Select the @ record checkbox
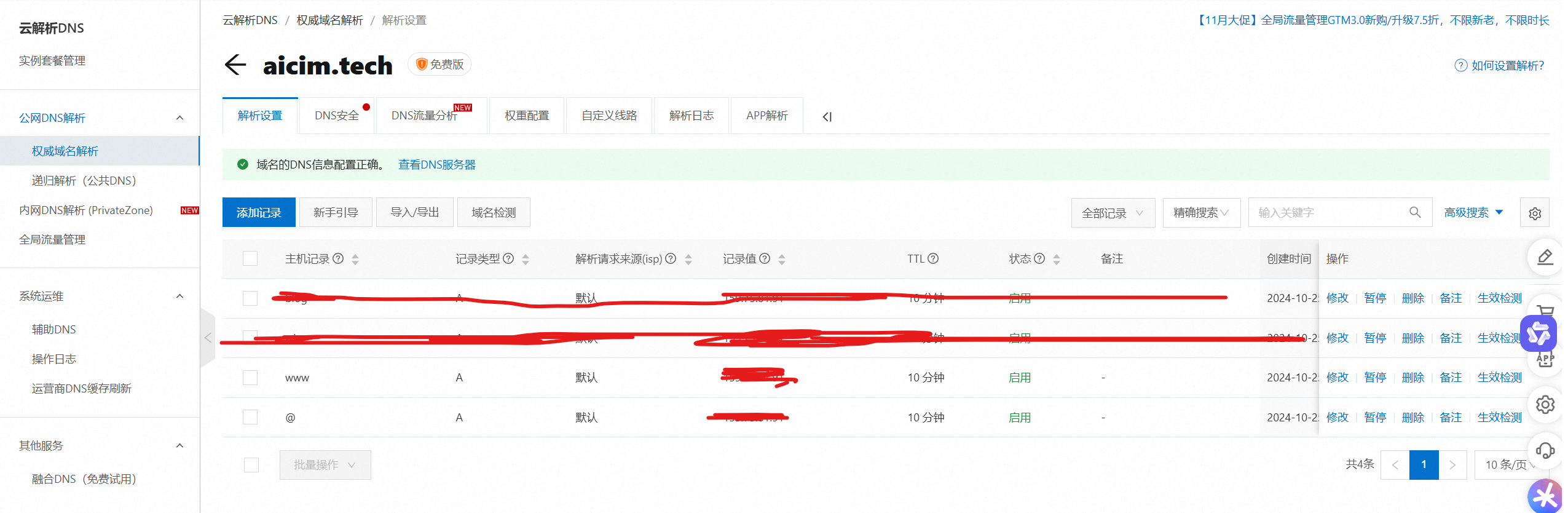This screenshot has width=1568, height=513. click(x=250, y=417)
